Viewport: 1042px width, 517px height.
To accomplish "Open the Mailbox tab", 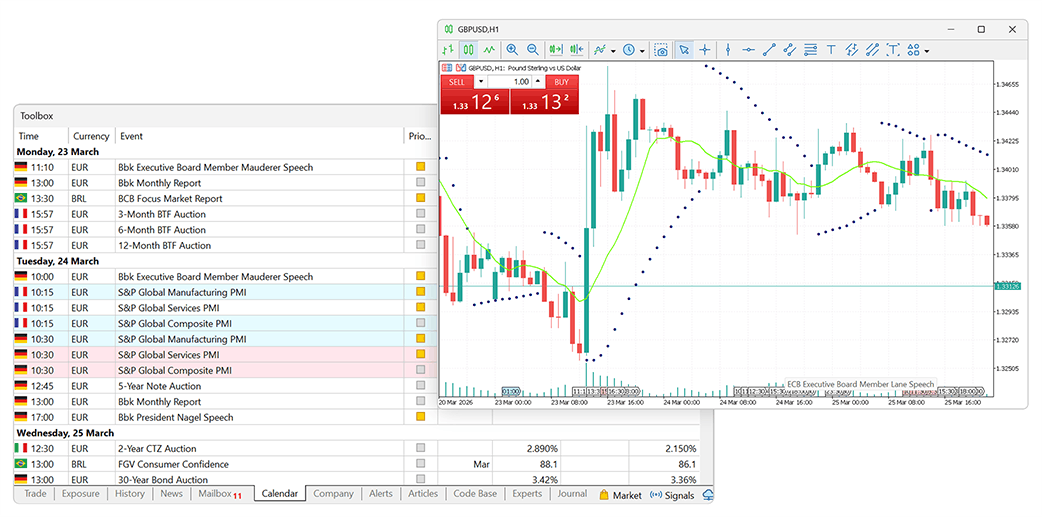I will [x=221, y=494].
